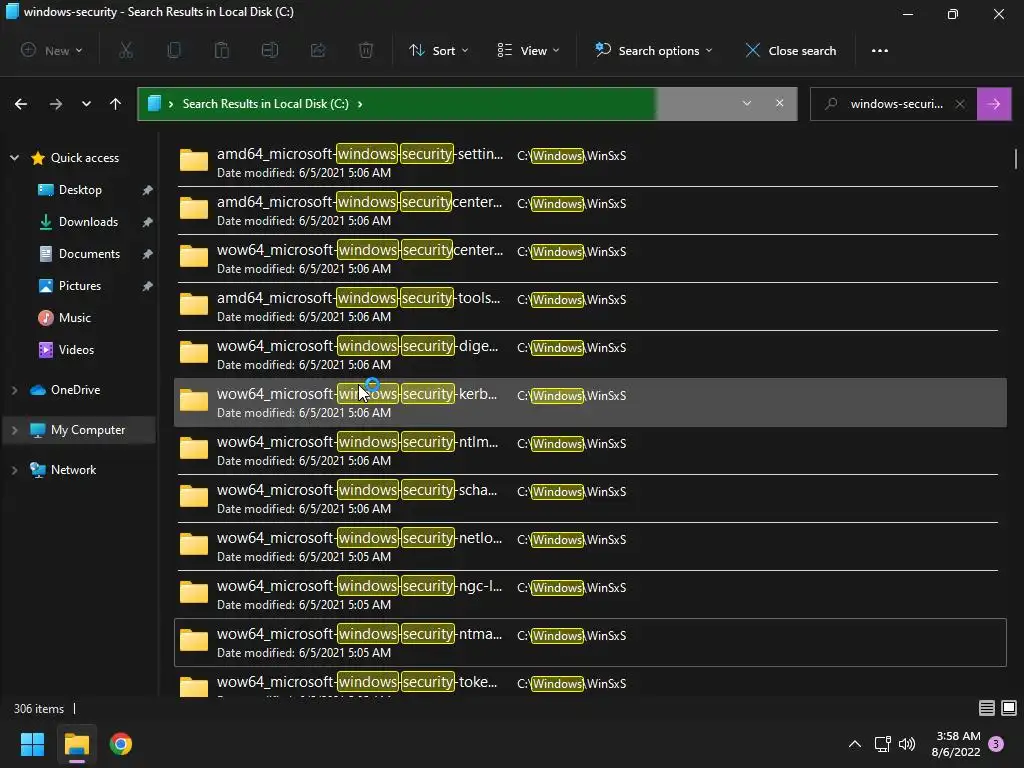Viewport: 1024px width, 768px height.
Task: Open Pictures in the sidebar
Action: coord(80,286)
